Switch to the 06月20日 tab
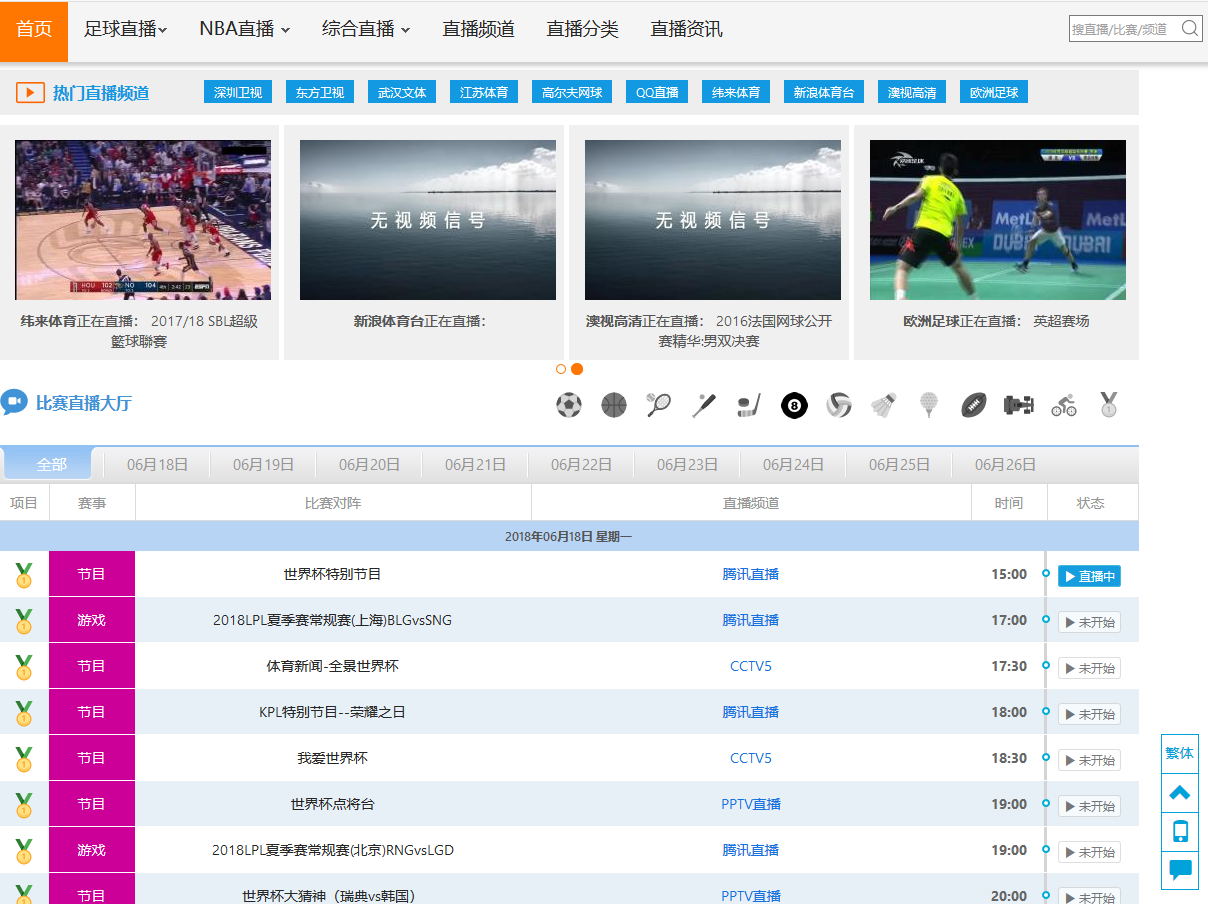The height and width of the screenshot is (904, 1208). click(370, 464)
